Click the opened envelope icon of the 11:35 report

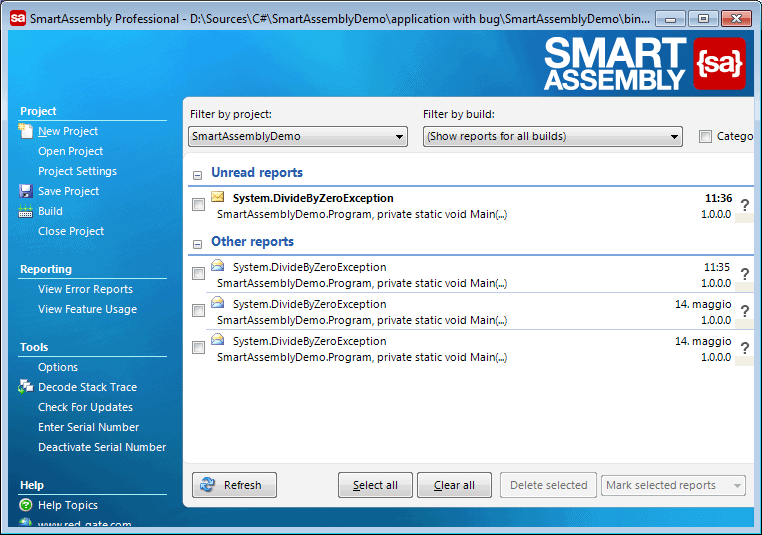pyautogui.click(x=218, y=265)
